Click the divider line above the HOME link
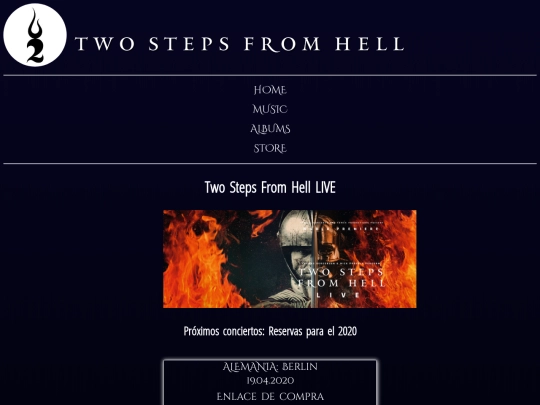The image size is (540, 405). [270, 75]
